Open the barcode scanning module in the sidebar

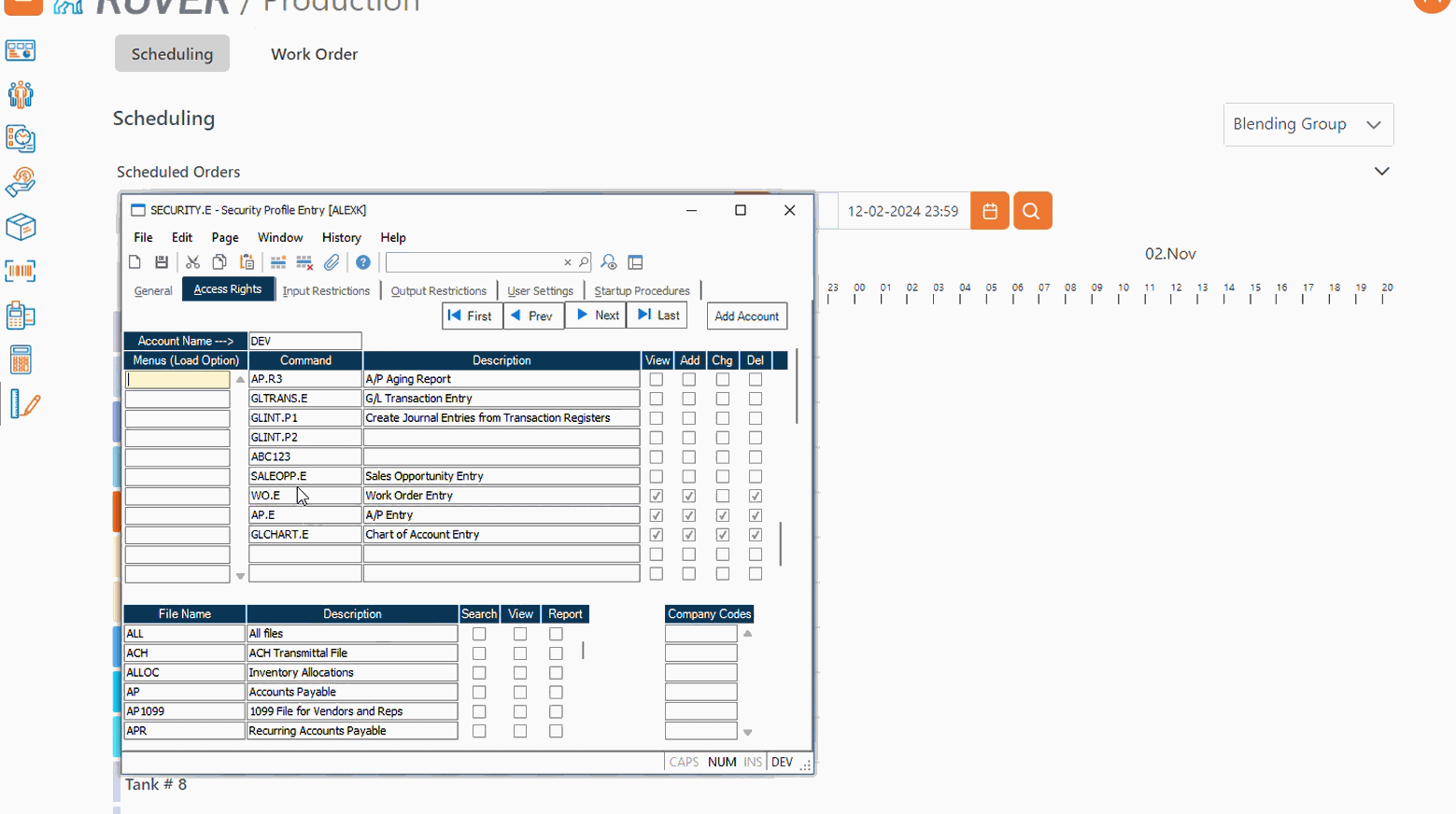[x=21, y=271]
